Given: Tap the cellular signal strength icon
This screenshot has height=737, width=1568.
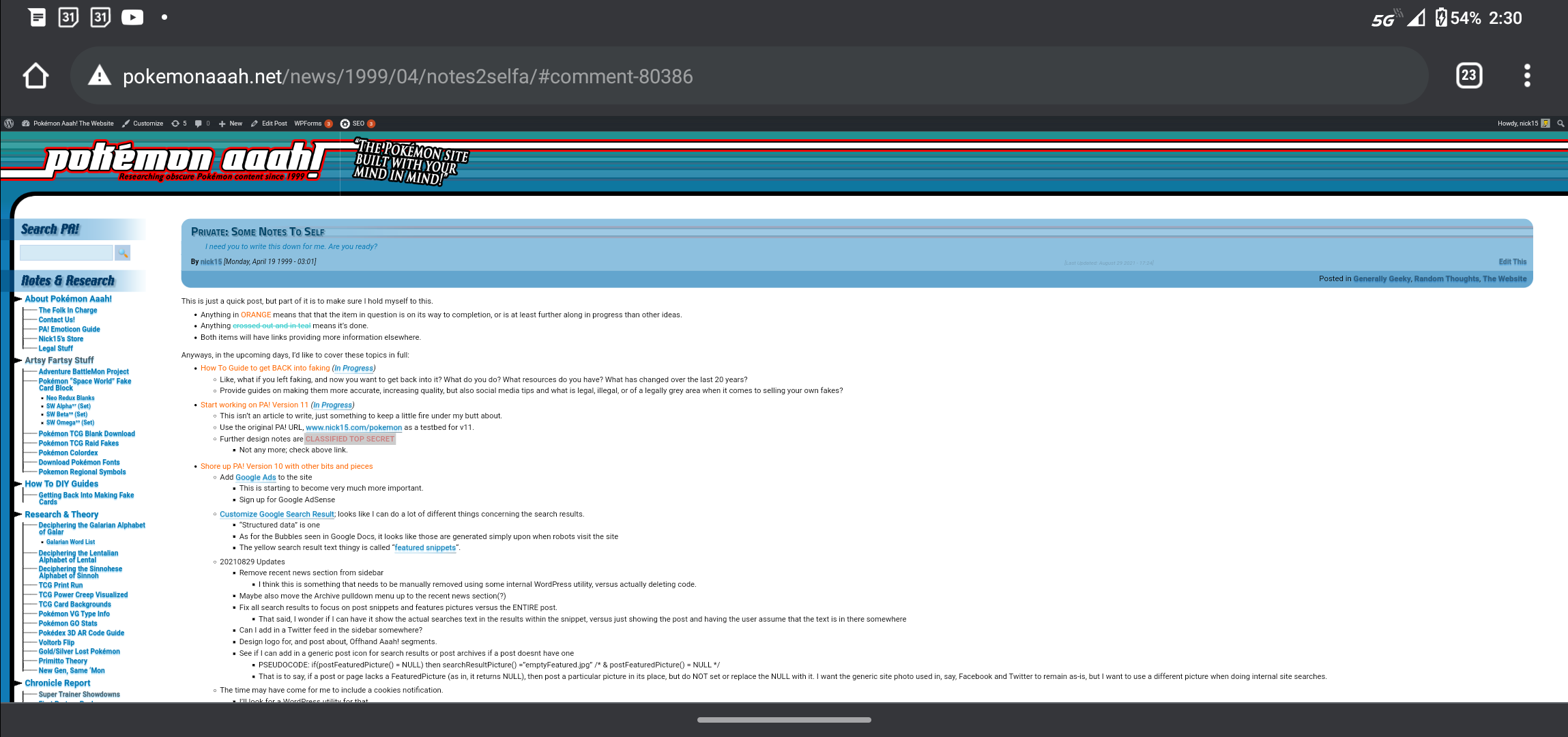Looking at the screenshot, I should 1417,18.
